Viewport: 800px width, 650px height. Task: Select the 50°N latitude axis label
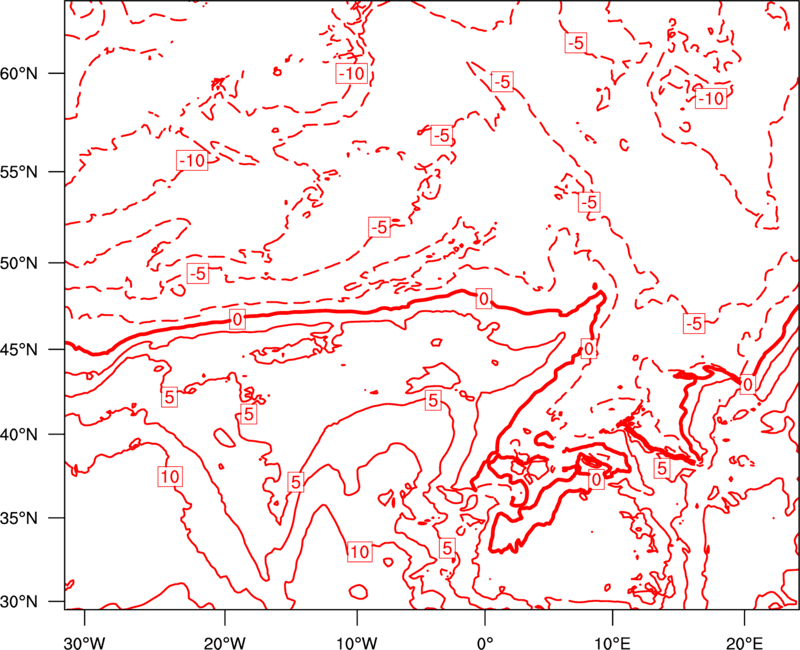19,263
